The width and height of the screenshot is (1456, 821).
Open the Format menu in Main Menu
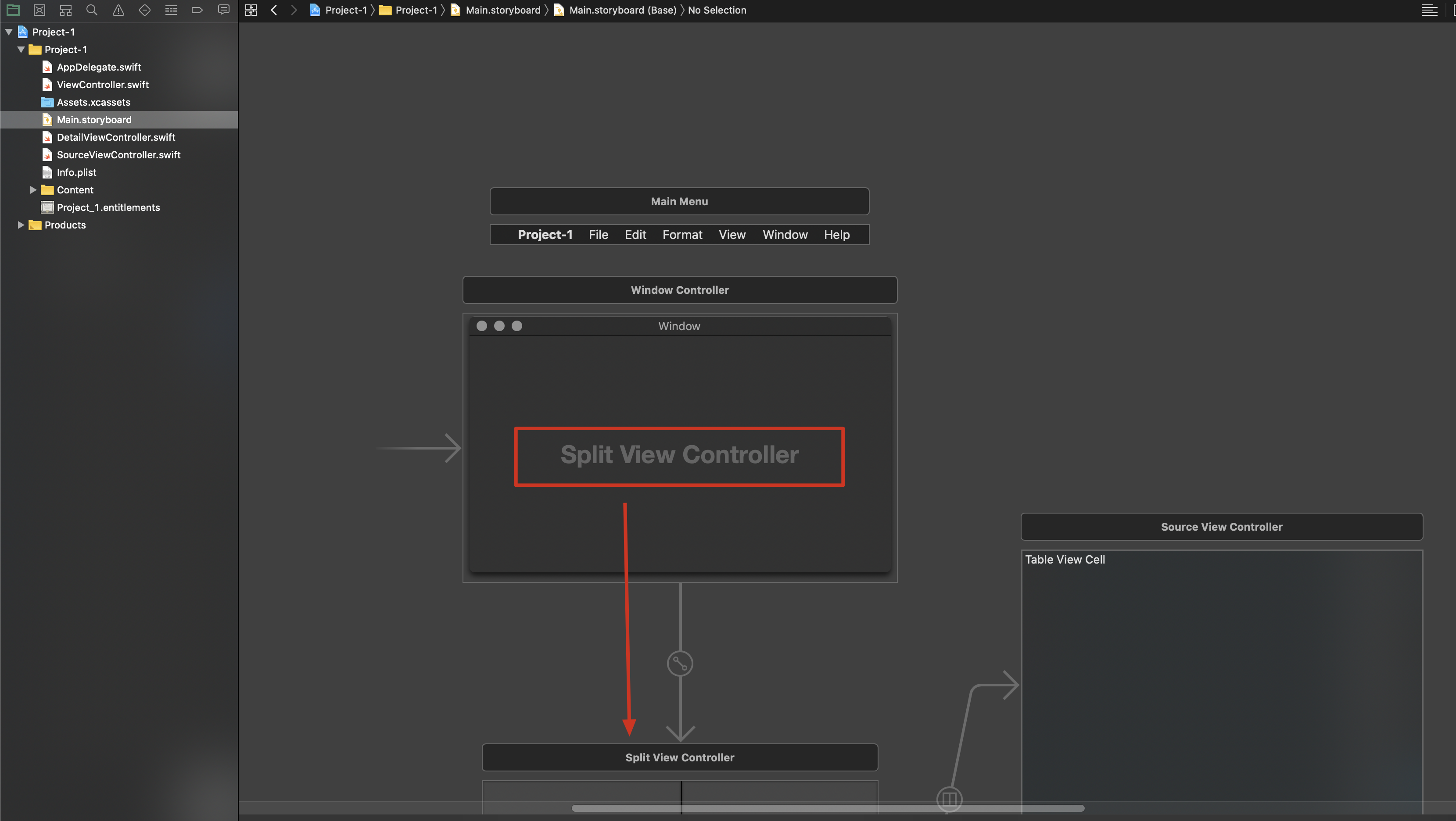tap(682, 235)
